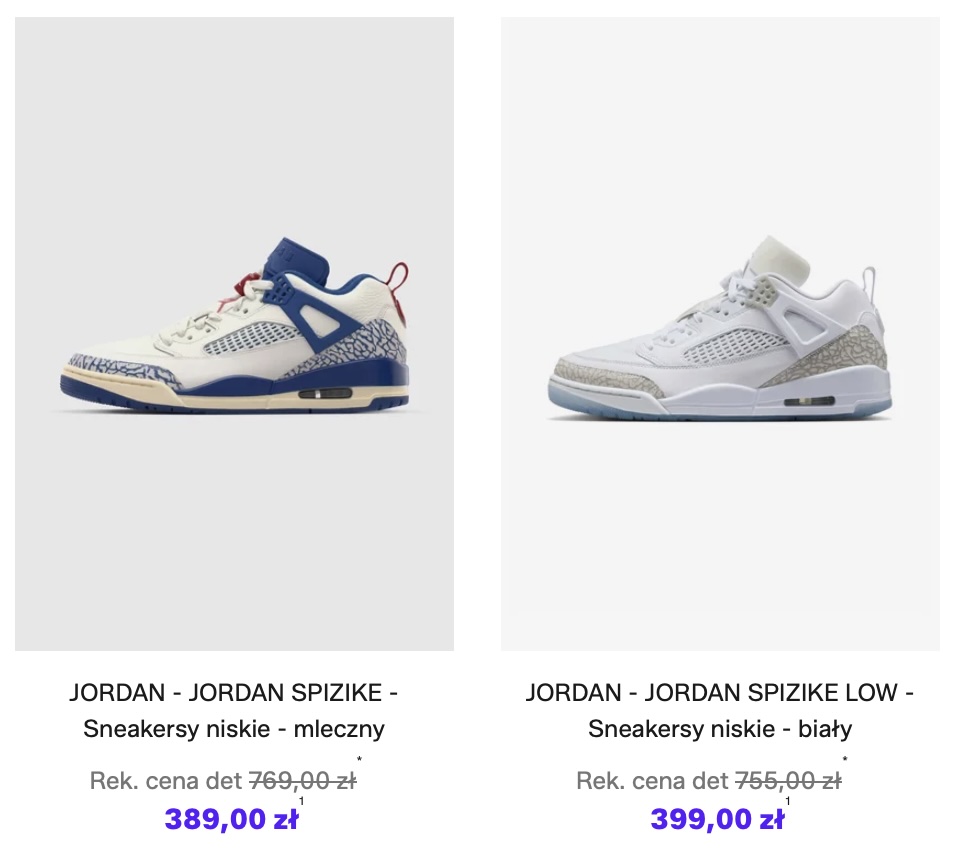954x862 pixels.
Task: Click the asterisk next to 755,00 zł
Action: click(845, 759)
